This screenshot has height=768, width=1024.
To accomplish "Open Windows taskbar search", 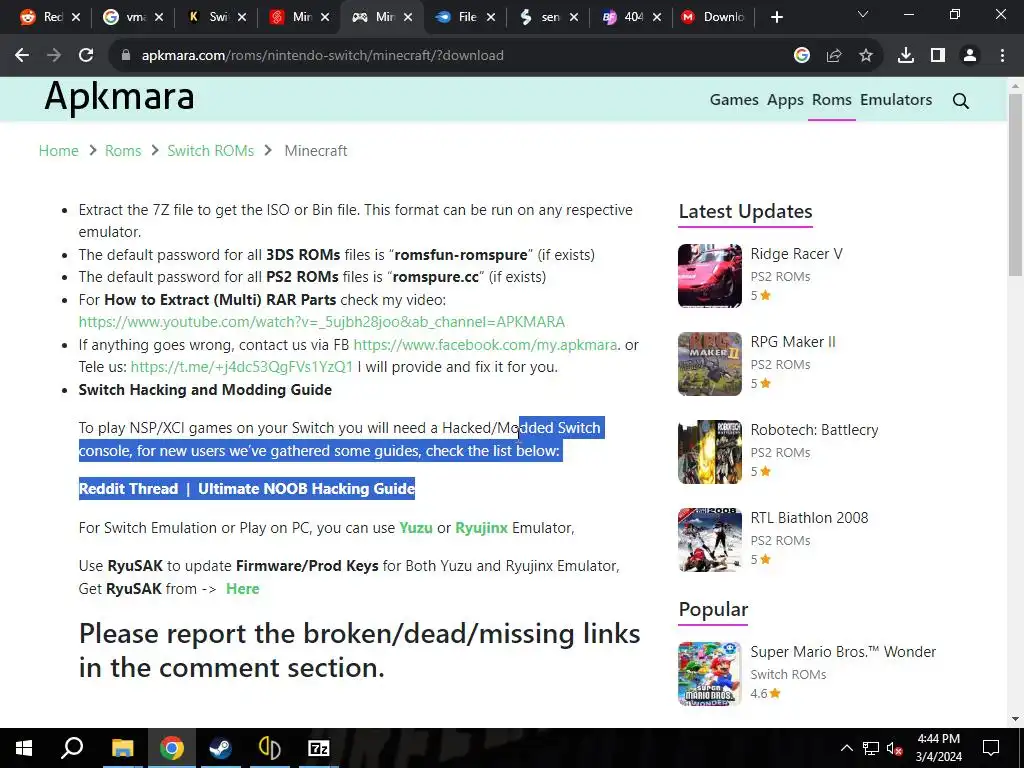I will tap(72, 748).
